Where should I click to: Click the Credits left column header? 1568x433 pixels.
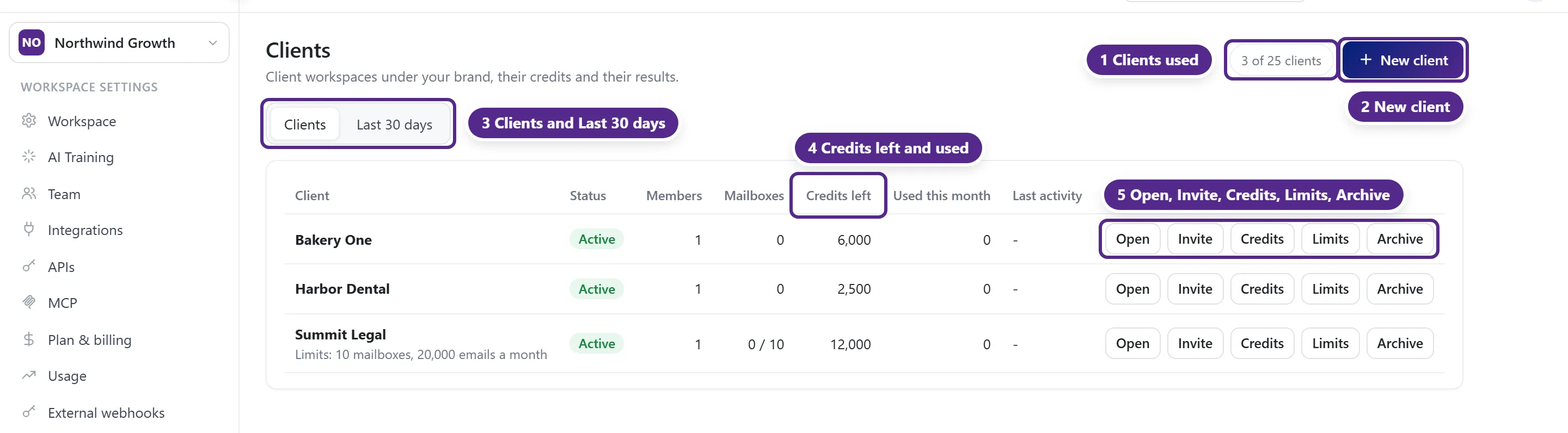click(x=838, y=195)
